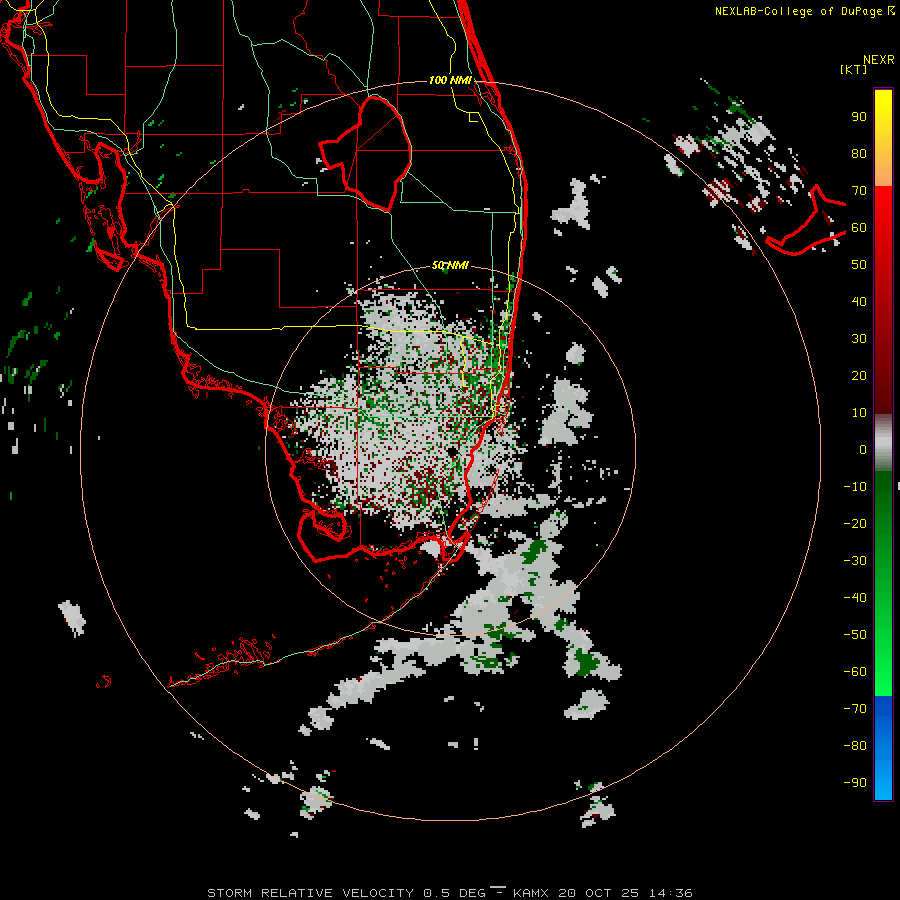Click the red island outline east of Florida

pos(806,221)
